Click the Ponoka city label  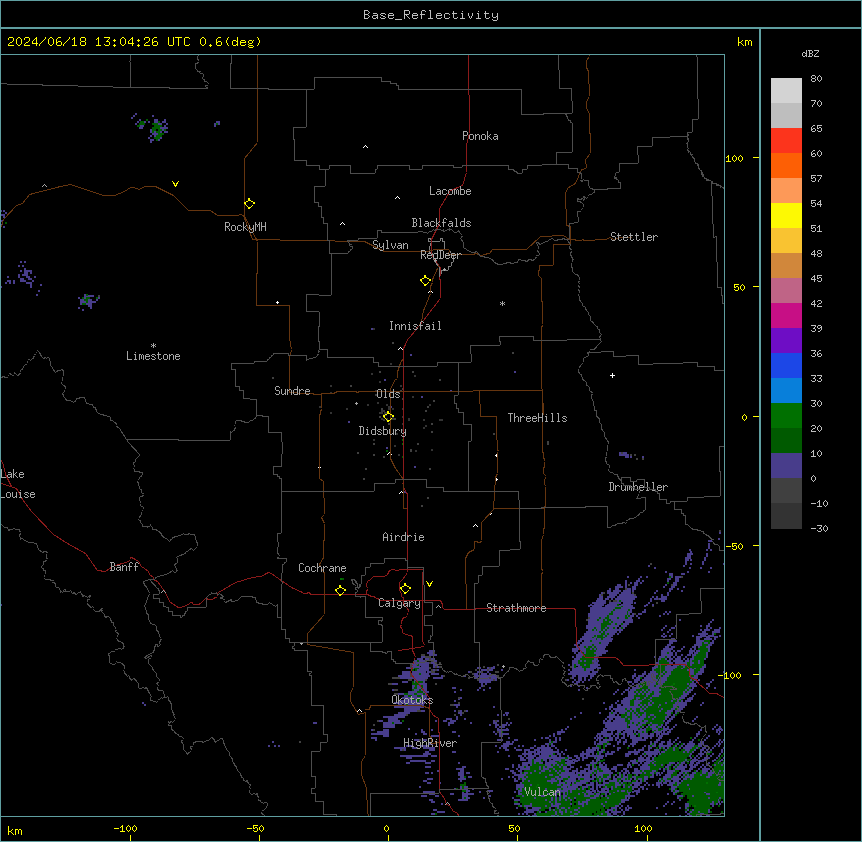[x=480, y=136]
